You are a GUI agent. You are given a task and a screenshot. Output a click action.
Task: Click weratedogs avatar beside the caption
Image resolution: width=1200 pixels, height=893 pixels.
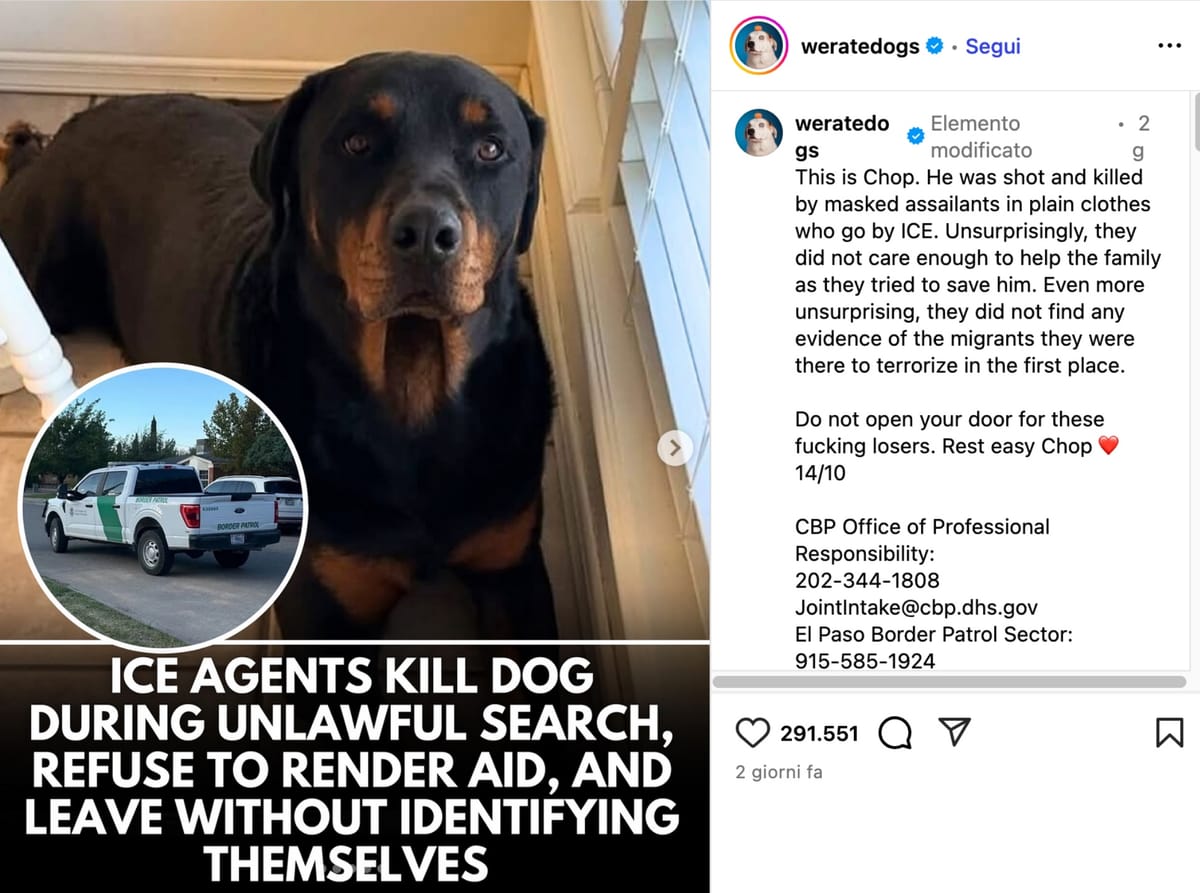[x=759, y=133]
